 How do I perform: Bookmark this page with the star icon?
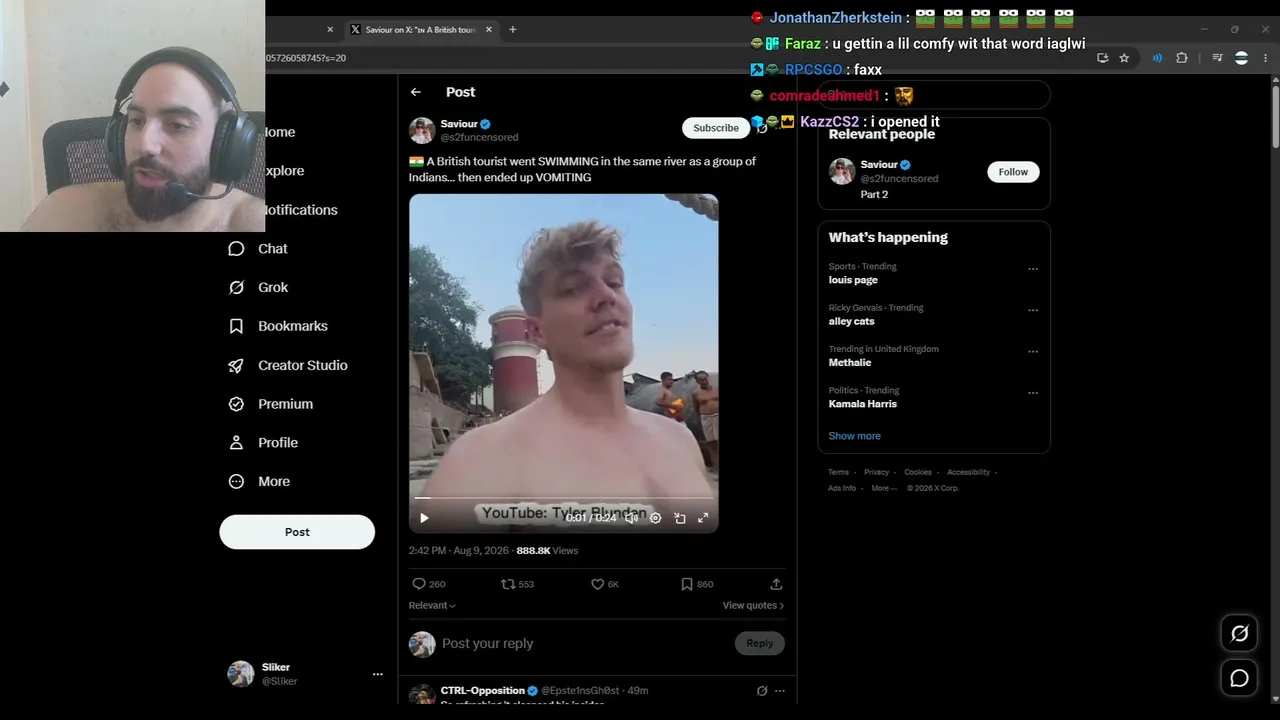click(x=1124, y=58)
